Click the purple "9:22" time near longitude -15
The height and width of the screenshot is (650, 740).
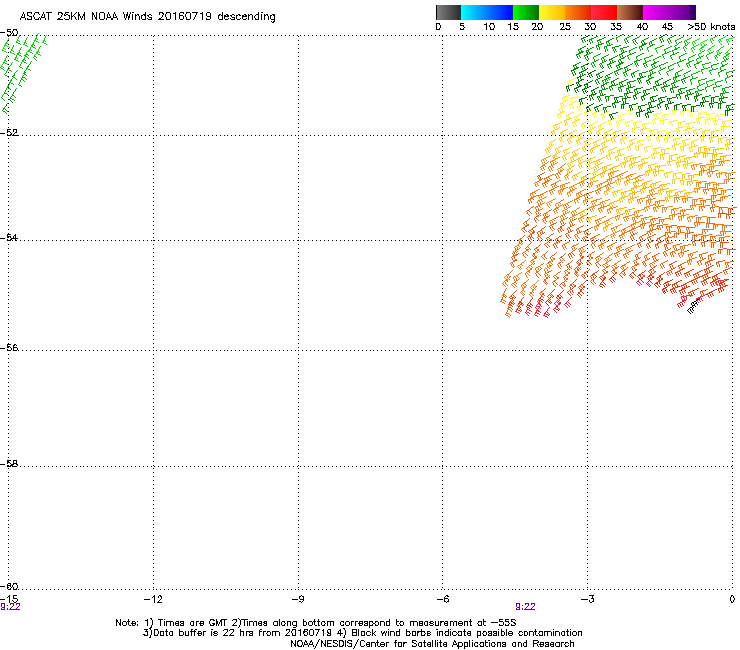click(10, 607)
